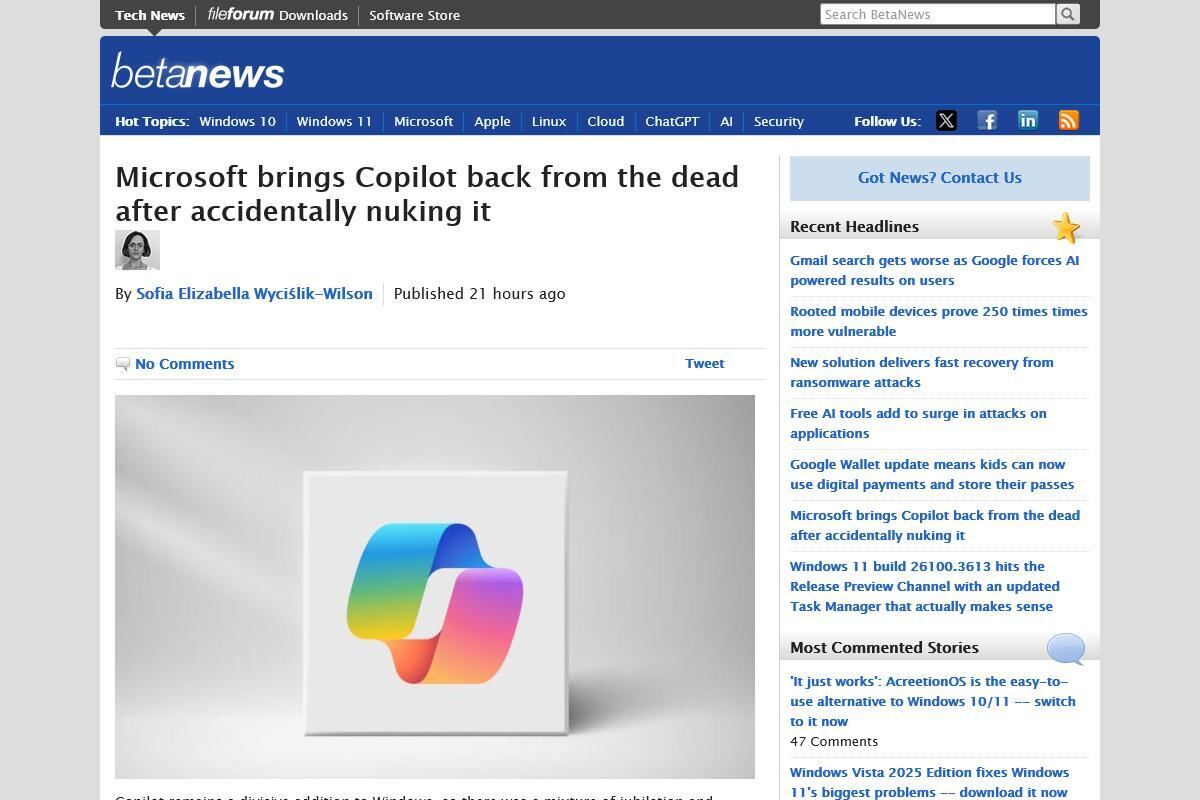Open fast recovery from ransomware headline

click(921, 372)
